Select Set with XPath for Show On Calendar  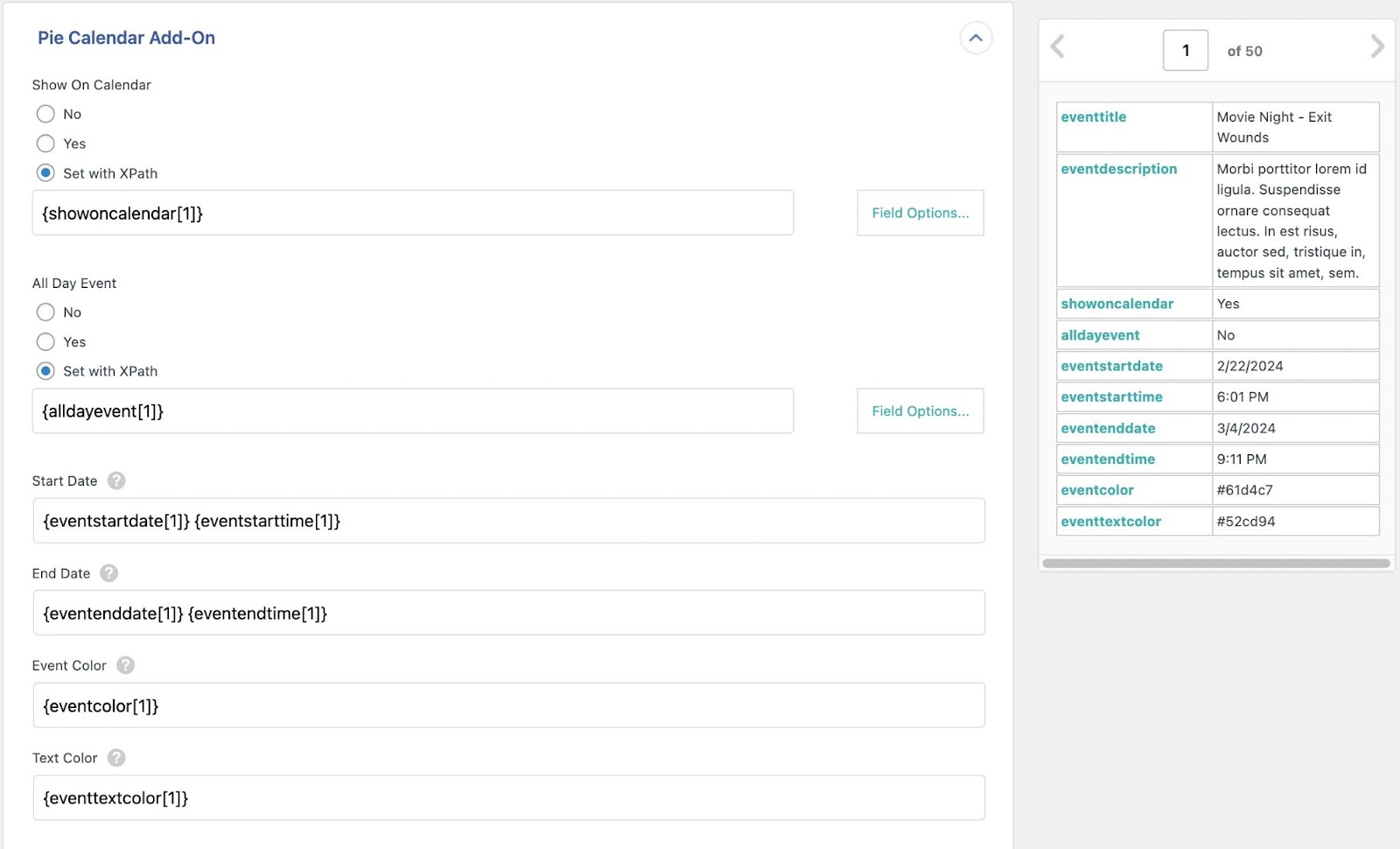click(x=45, y=173)
